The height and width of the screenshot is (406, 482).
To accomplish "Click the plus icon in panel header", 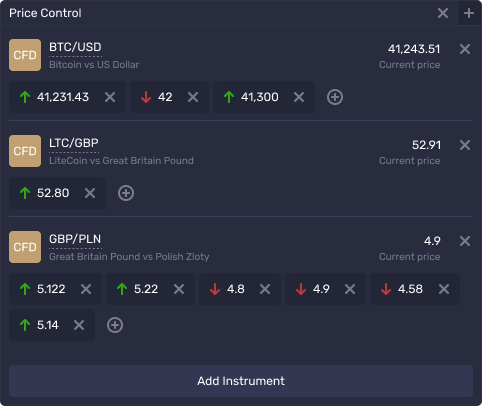I will coord(469,13).
